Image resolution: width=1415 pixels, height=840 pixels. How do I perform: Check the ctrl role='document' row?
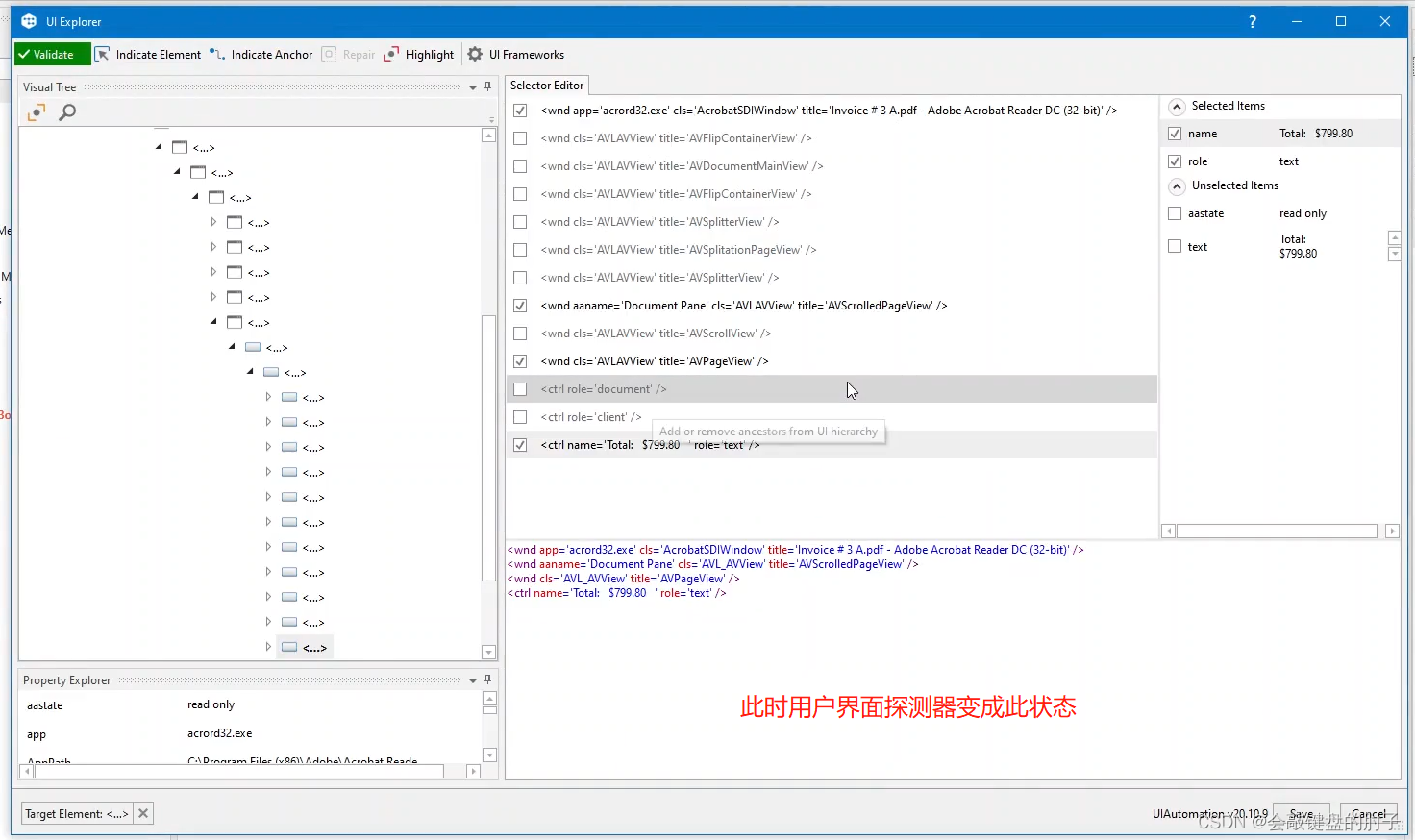click(520, 389)
